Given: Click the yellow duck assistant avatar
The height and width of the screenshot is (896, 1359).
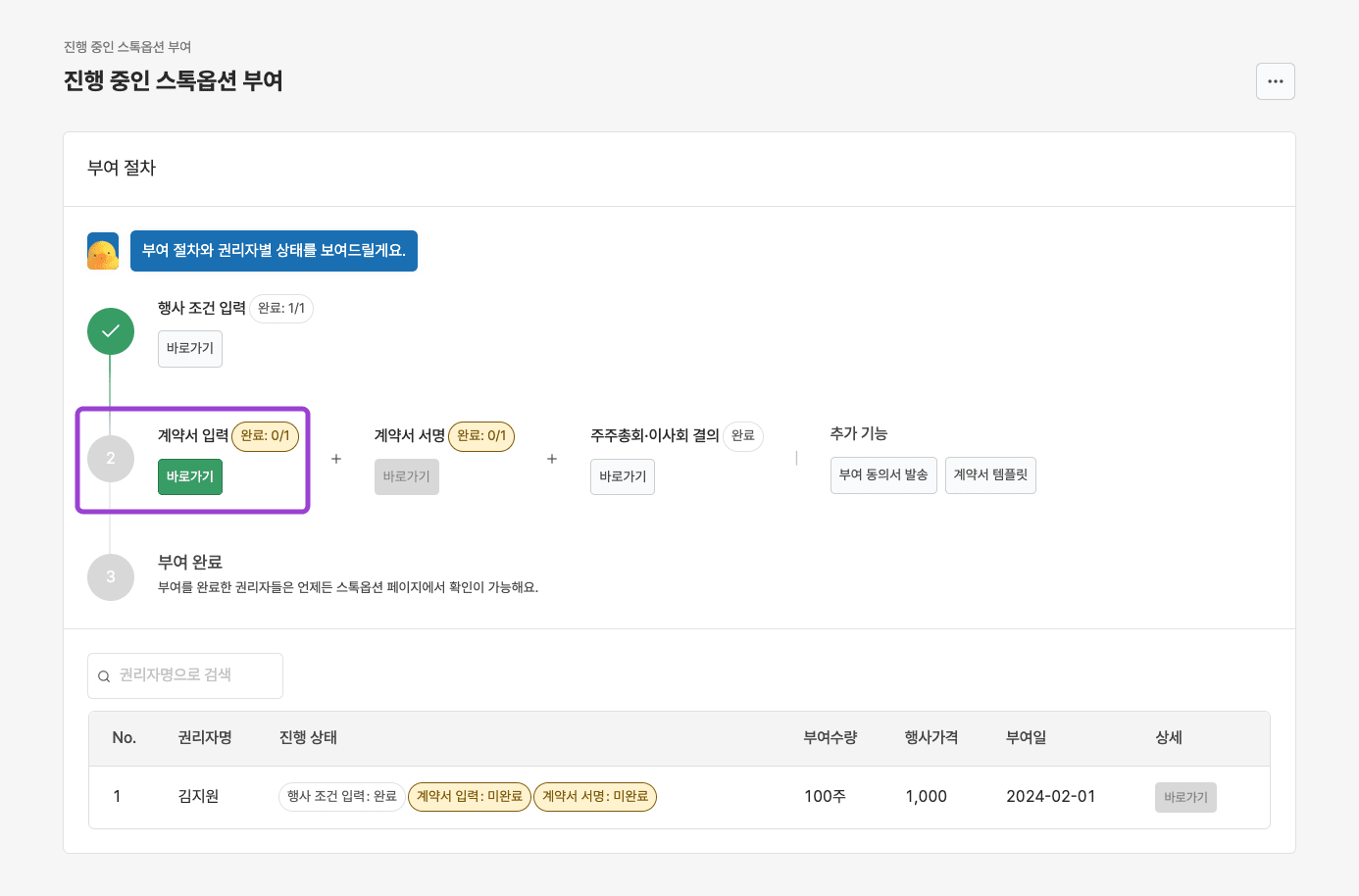Looking at the screenshot, I should tap(103, 251).
